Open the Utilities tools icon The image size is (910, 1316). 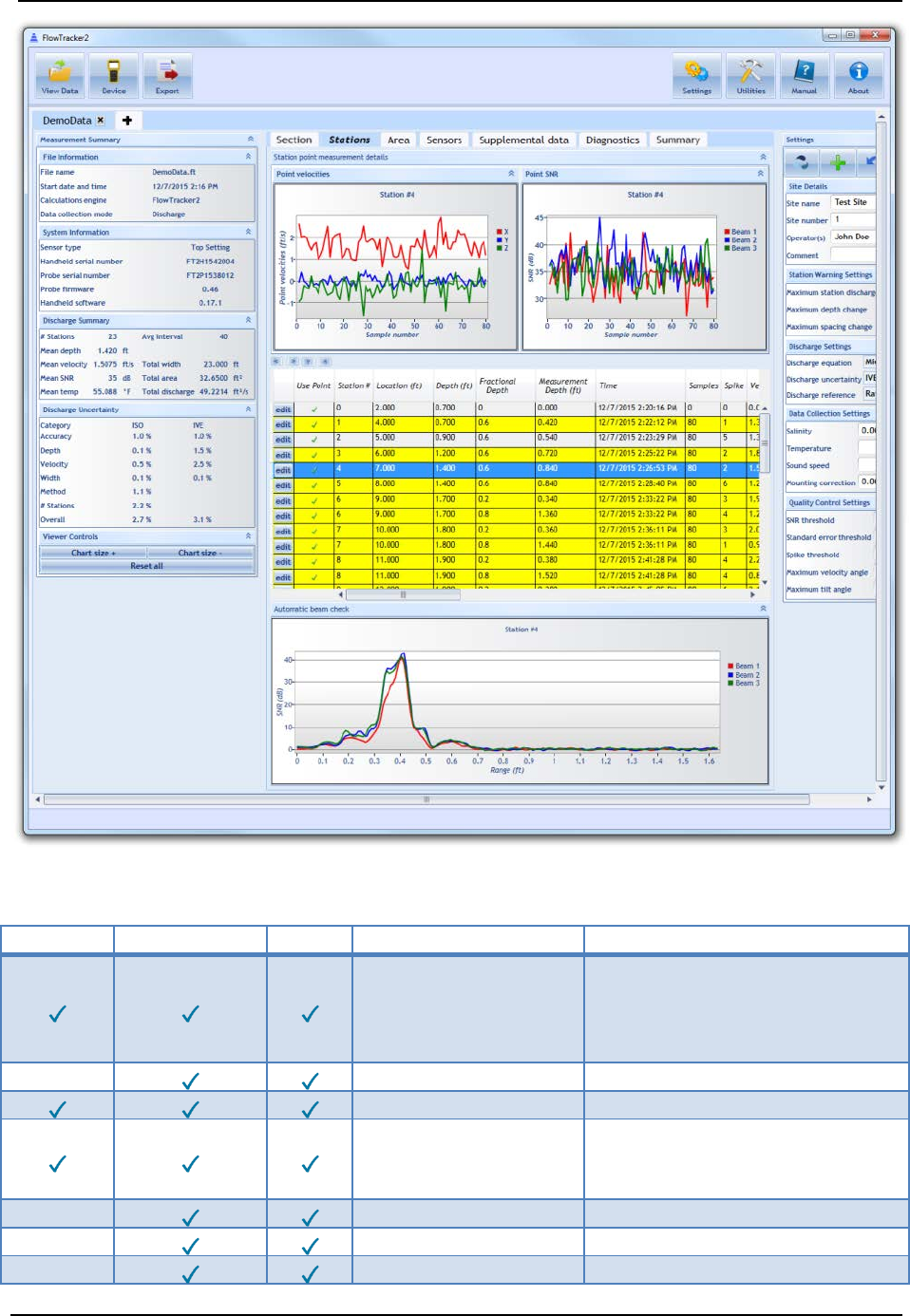pos(750,75)
